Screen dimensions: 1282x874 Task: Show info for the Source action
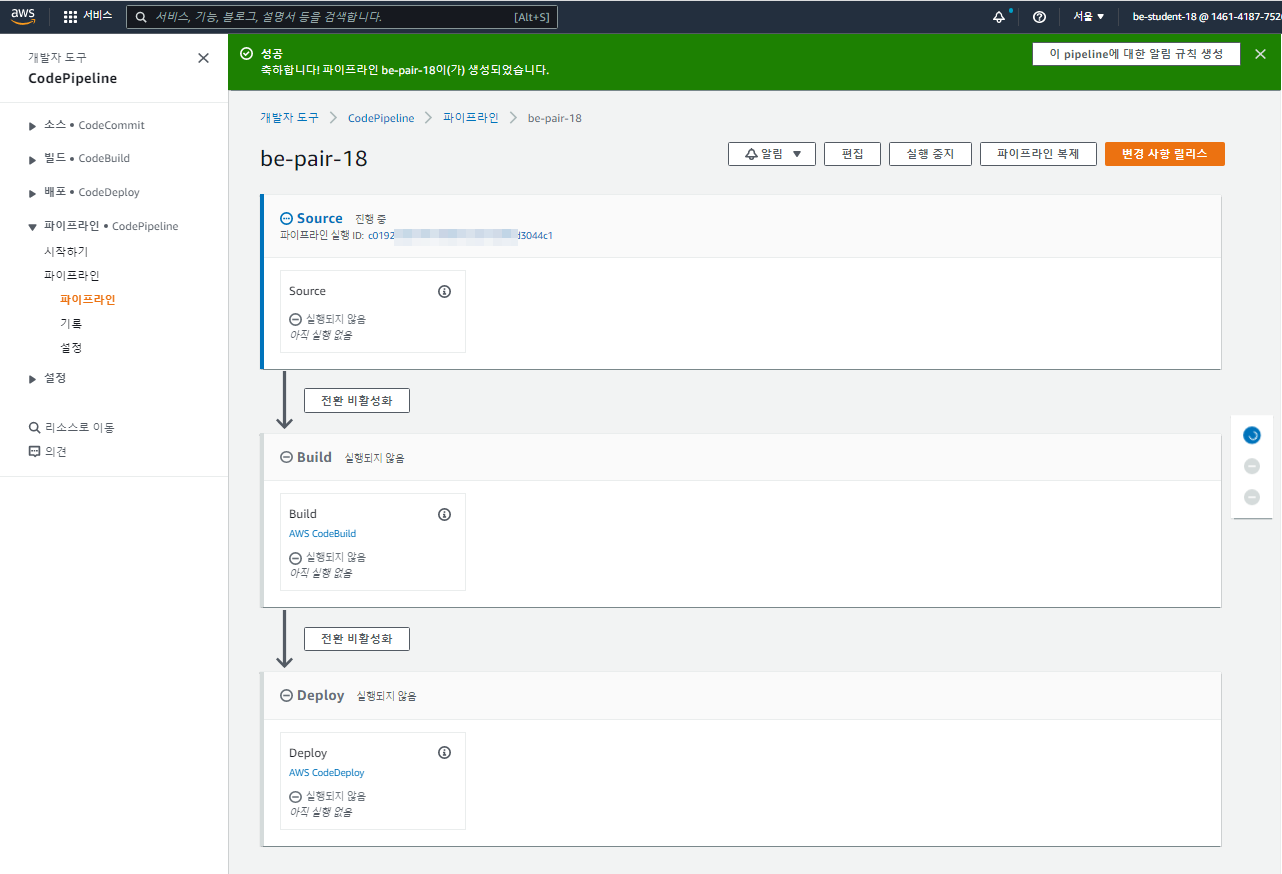coord(445,292)
